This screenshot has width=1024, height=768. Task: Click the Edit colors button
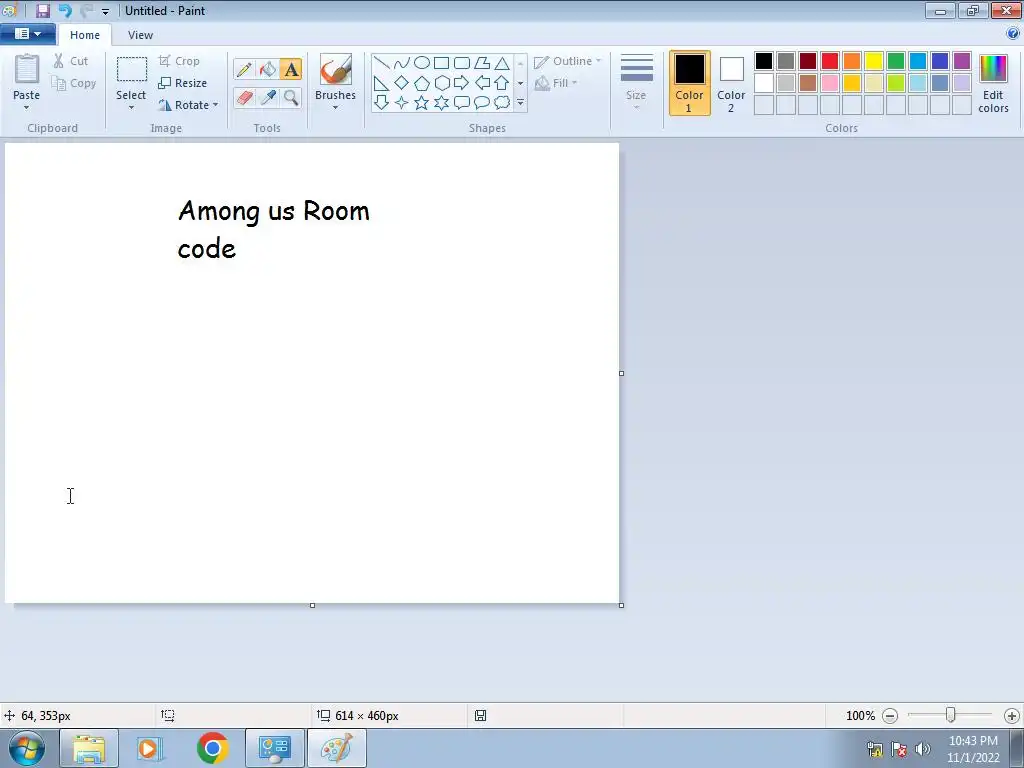click(x=993, y=84)
